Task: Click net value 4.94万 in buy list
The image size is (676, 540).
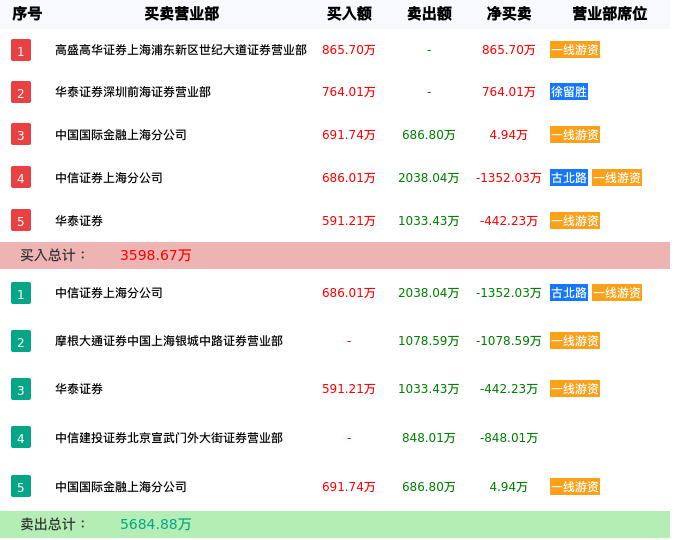Action: point(508,135)
